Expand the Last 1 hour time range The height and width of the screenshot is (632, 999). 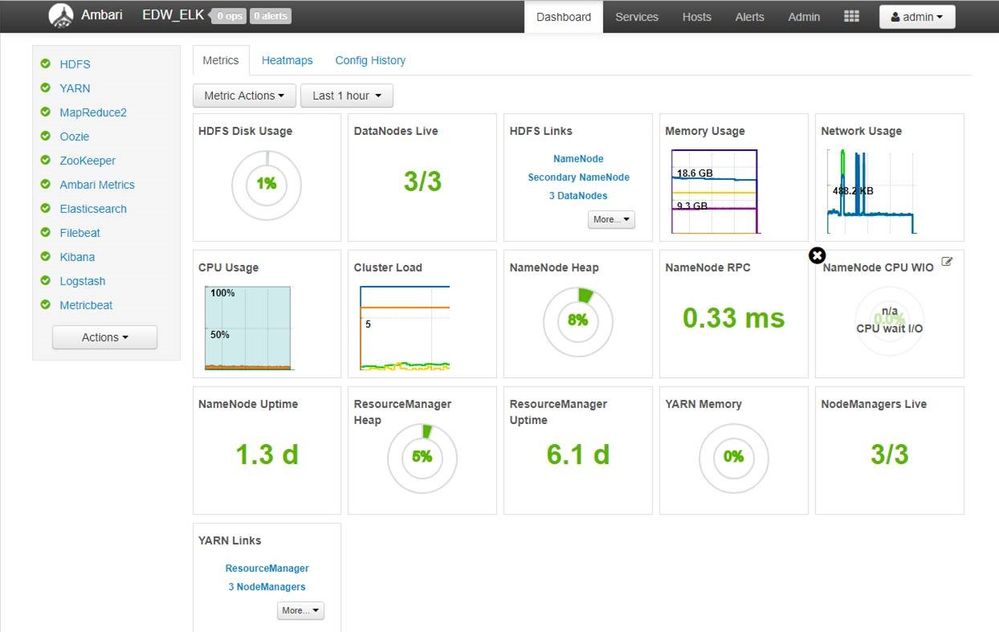tap(347, 96)
